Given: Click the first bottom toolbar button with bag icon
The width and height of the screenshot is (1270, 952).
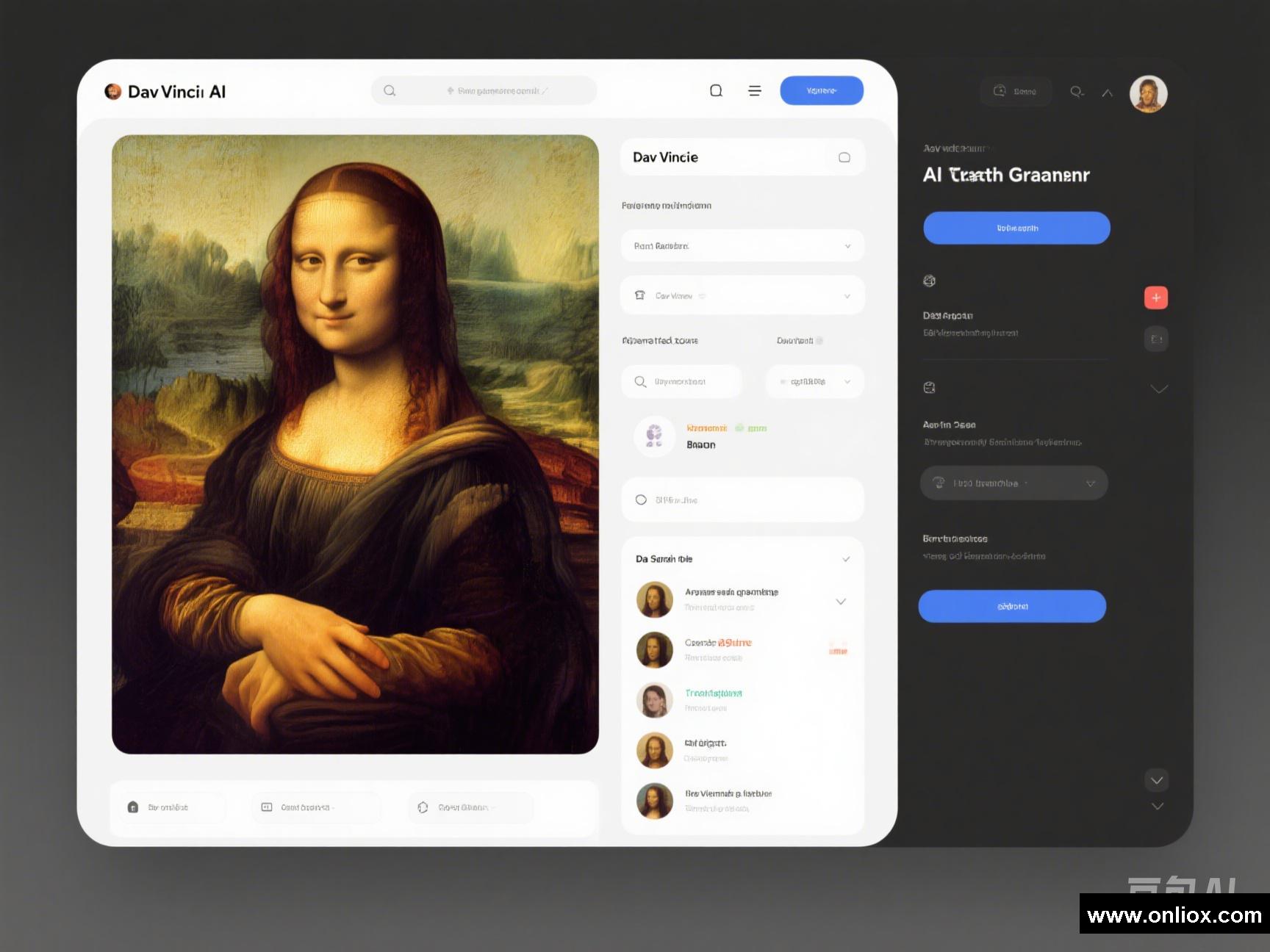Looking at the screenshot, I should coord(171,807).
